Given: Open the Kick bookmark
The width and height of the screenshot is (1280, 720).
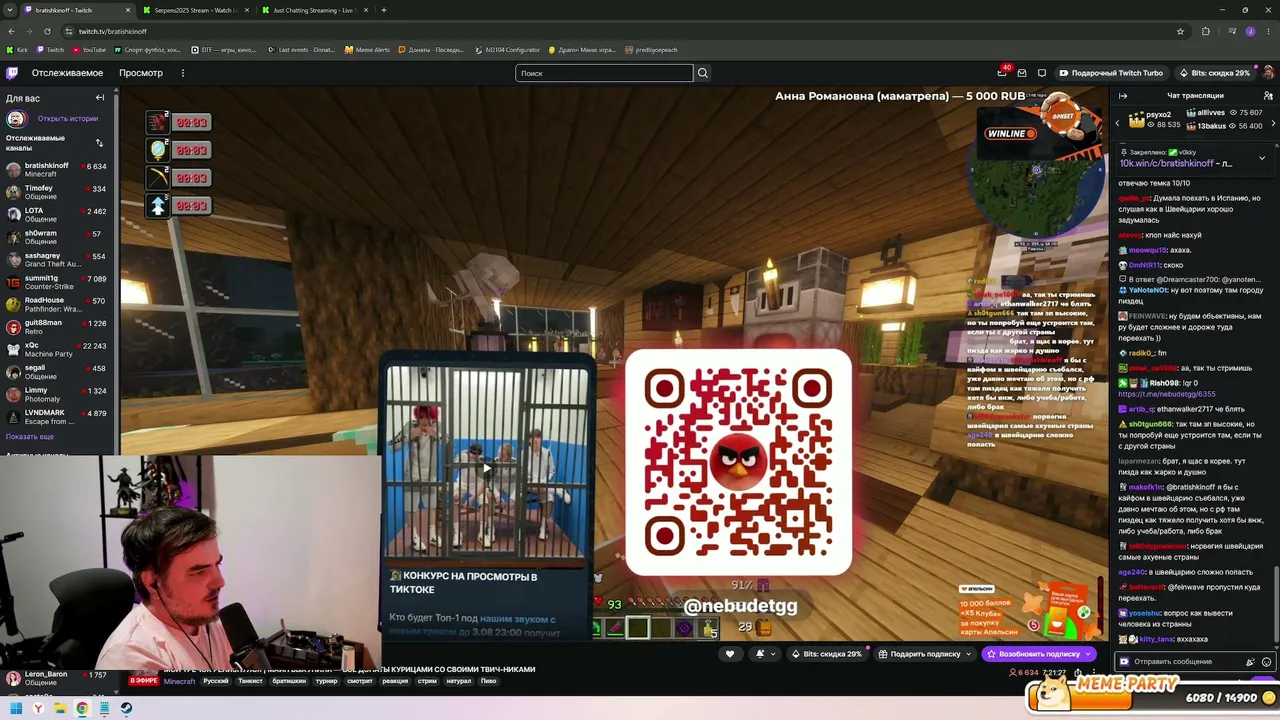Looking at the screenshot, I should click(x=17, y=49).
